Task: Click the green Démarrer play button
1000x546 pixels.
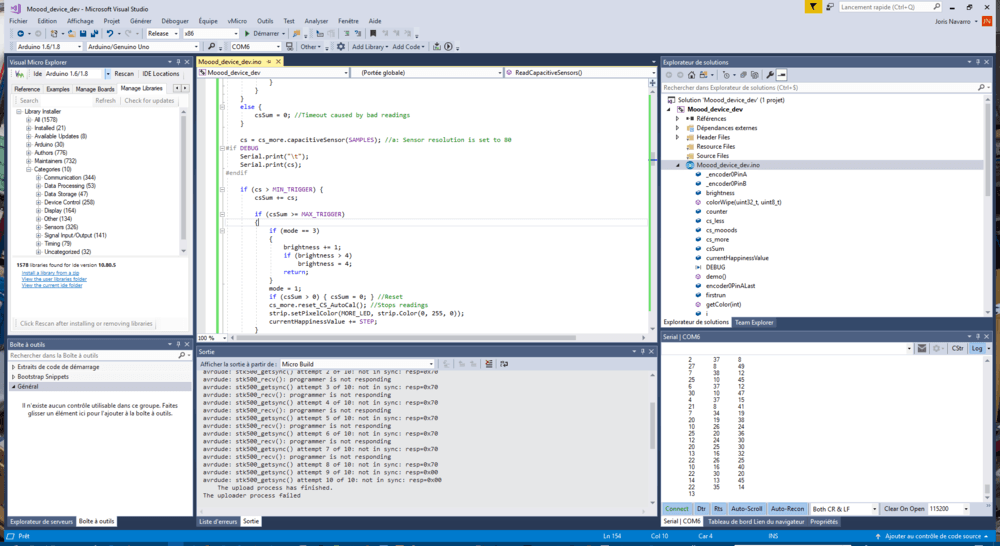Action: (247, 34)
